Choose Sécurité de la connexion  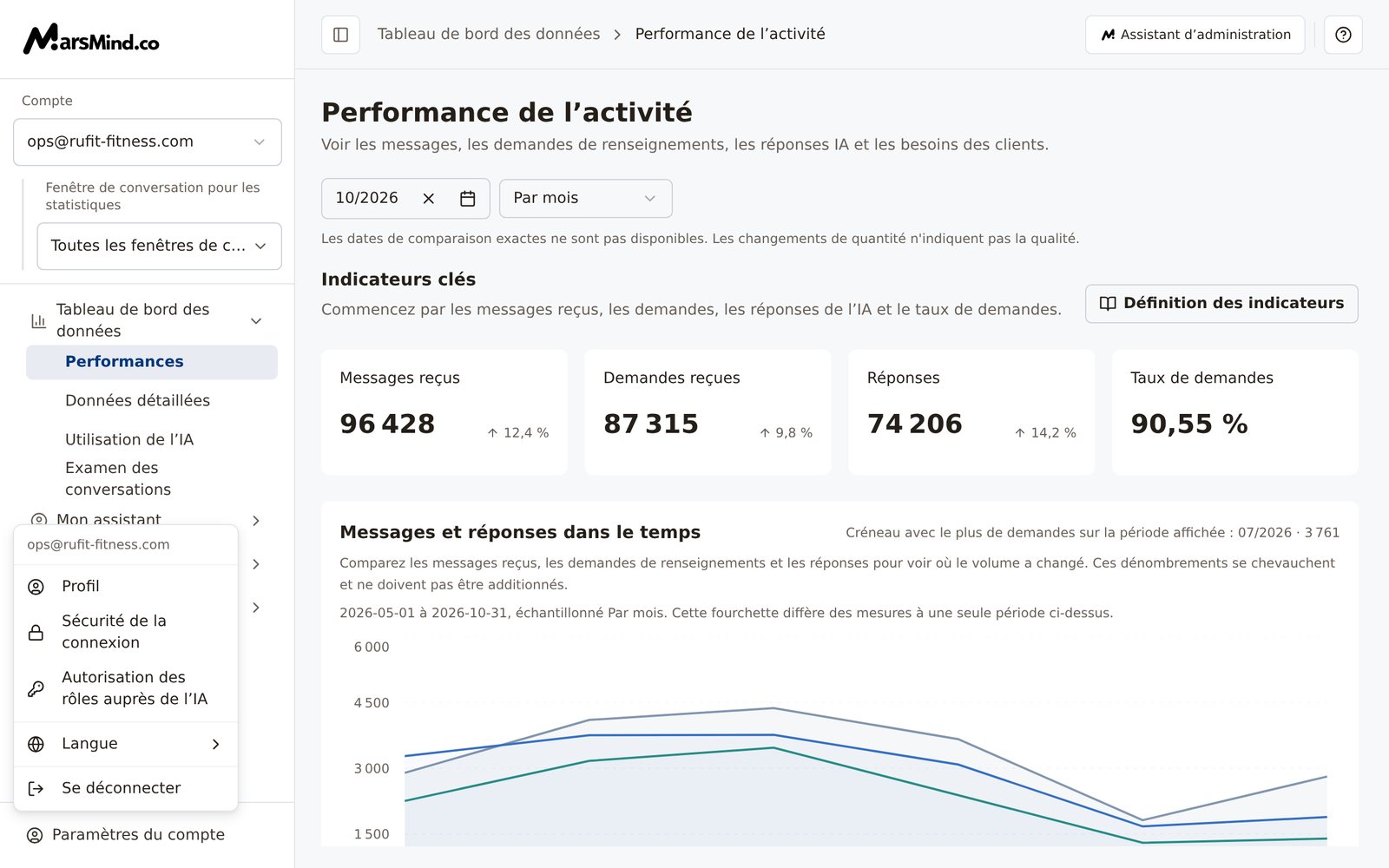(x=126, y=632)
